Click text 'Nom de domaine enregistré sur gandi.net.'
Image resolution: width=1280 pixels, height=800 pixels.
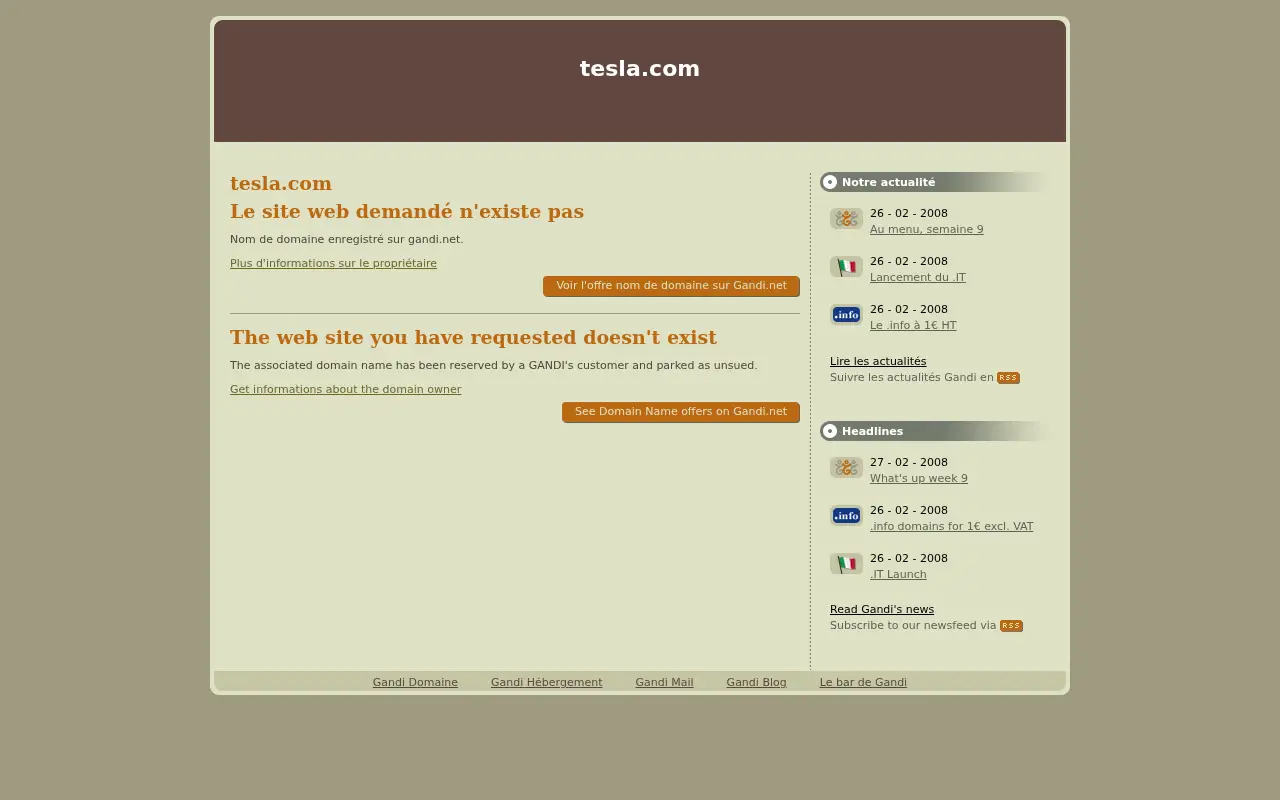[x=347, y=240]
